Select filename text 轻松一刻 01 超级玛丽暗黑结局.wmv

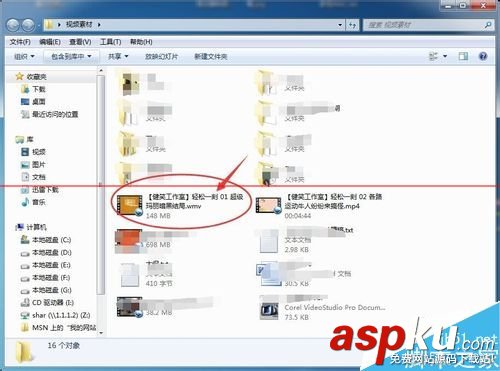tap(195, 201)
